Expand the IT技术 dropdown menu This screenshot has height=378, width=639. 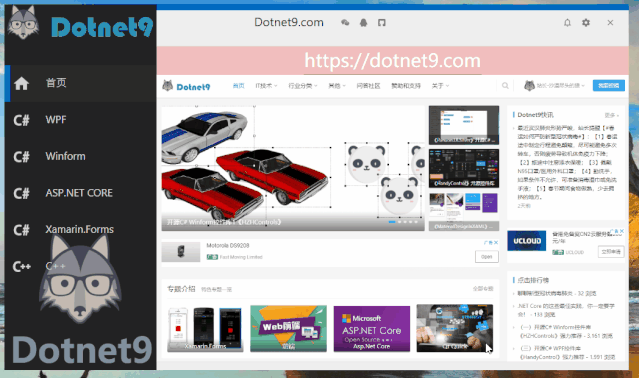(266, 86)
